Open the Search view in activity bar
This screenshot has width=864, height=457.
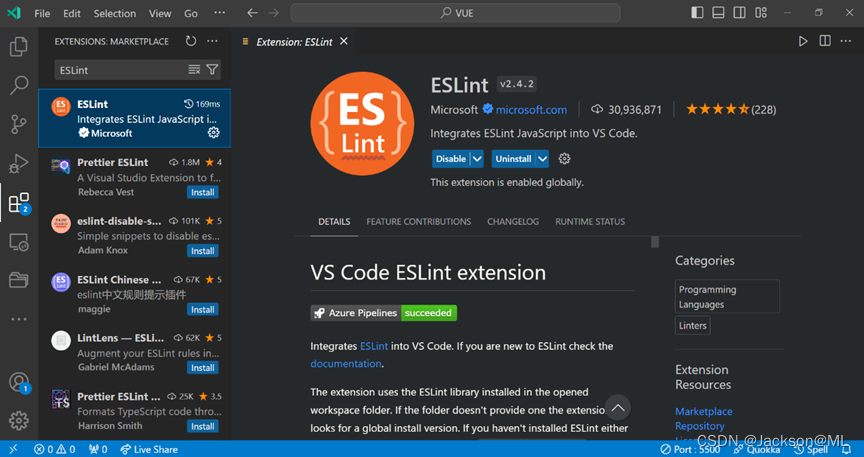[x=19, y=85]
